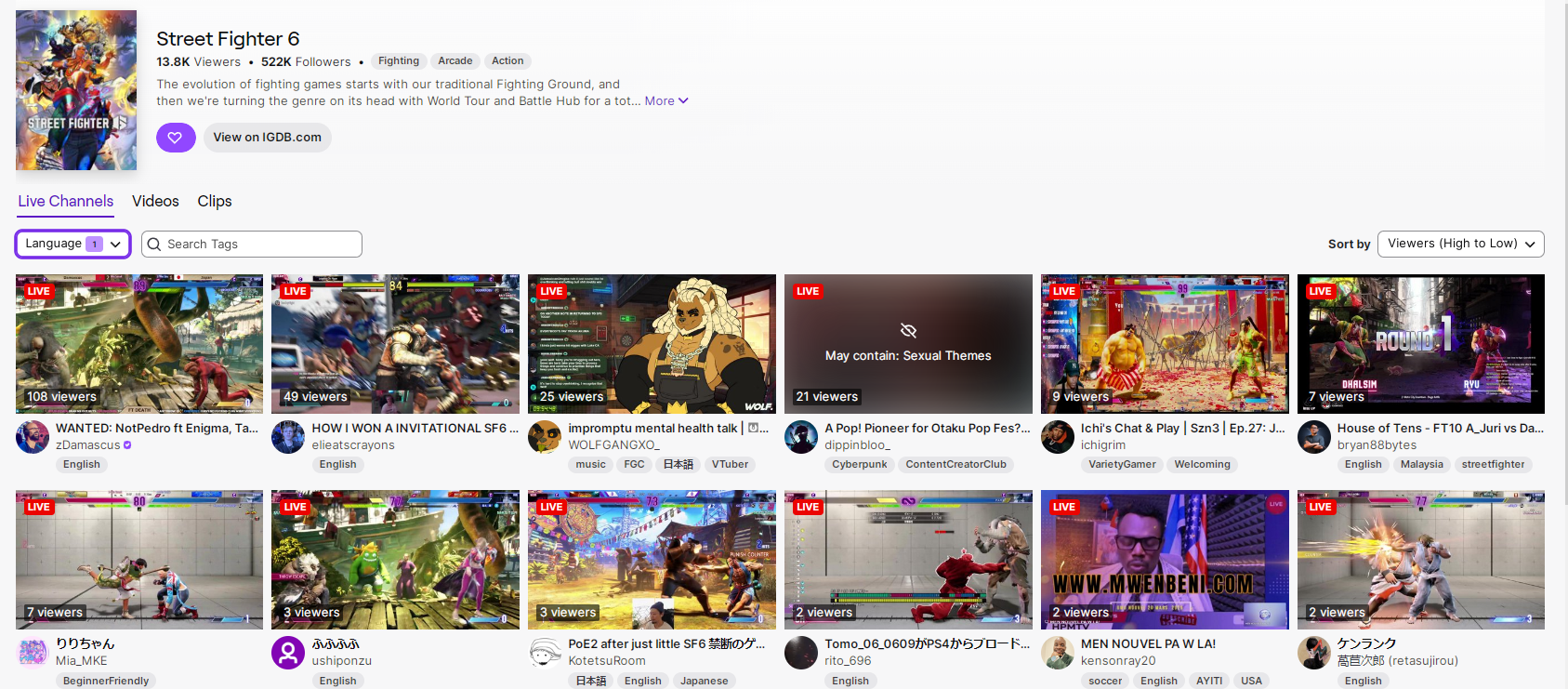Open Mia_MKE stream thumbnail with 7 viewers
Viewport: 1568px width, 689px height.
tap(139, 560)
